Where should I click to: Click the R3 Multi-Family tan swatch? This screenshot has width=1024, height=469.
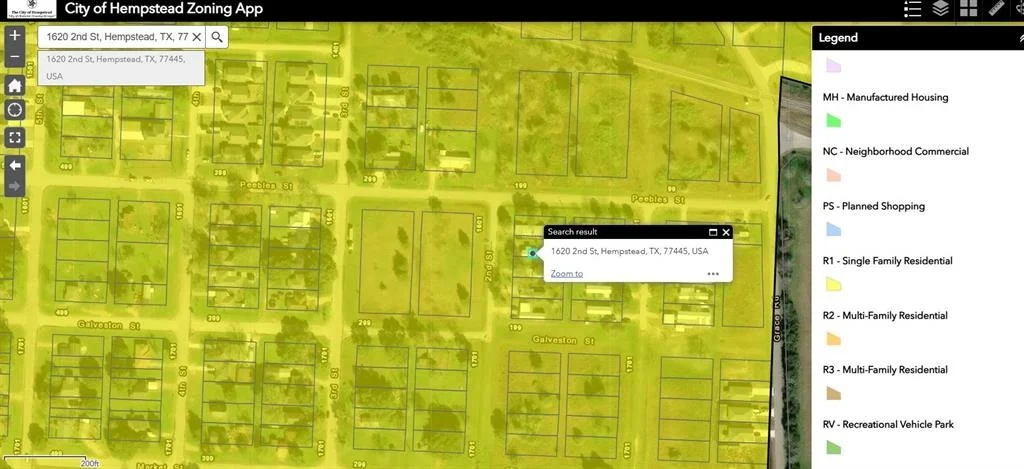click(x=833, y=393)
